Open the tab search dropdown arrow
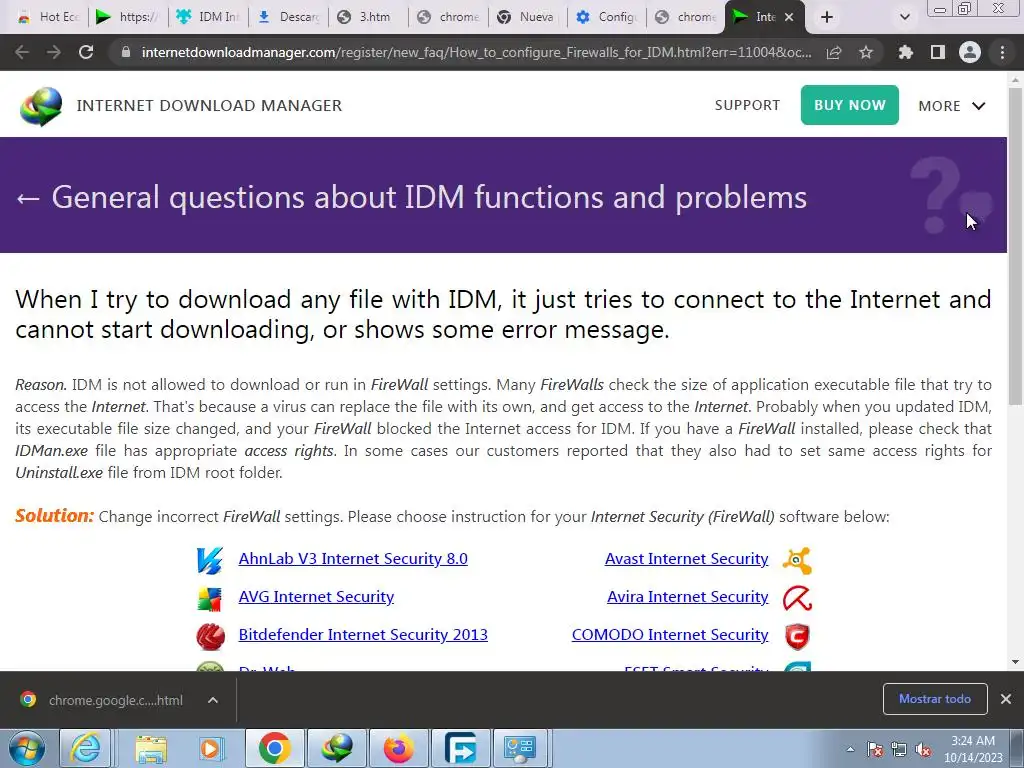1024x768 pixels. pyautogui.click(x=904, y=17)
